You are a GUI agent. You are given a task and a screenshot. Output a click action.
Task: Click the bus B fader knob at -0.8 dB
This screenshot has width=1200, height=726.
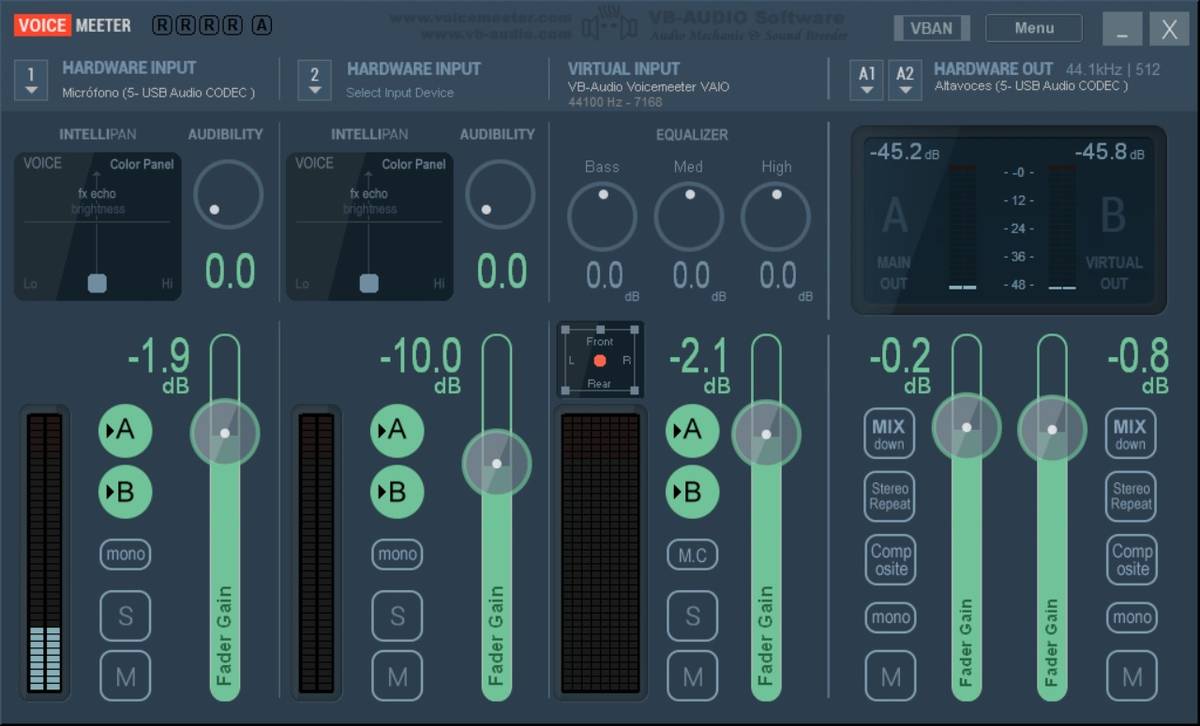point(1052,430)
